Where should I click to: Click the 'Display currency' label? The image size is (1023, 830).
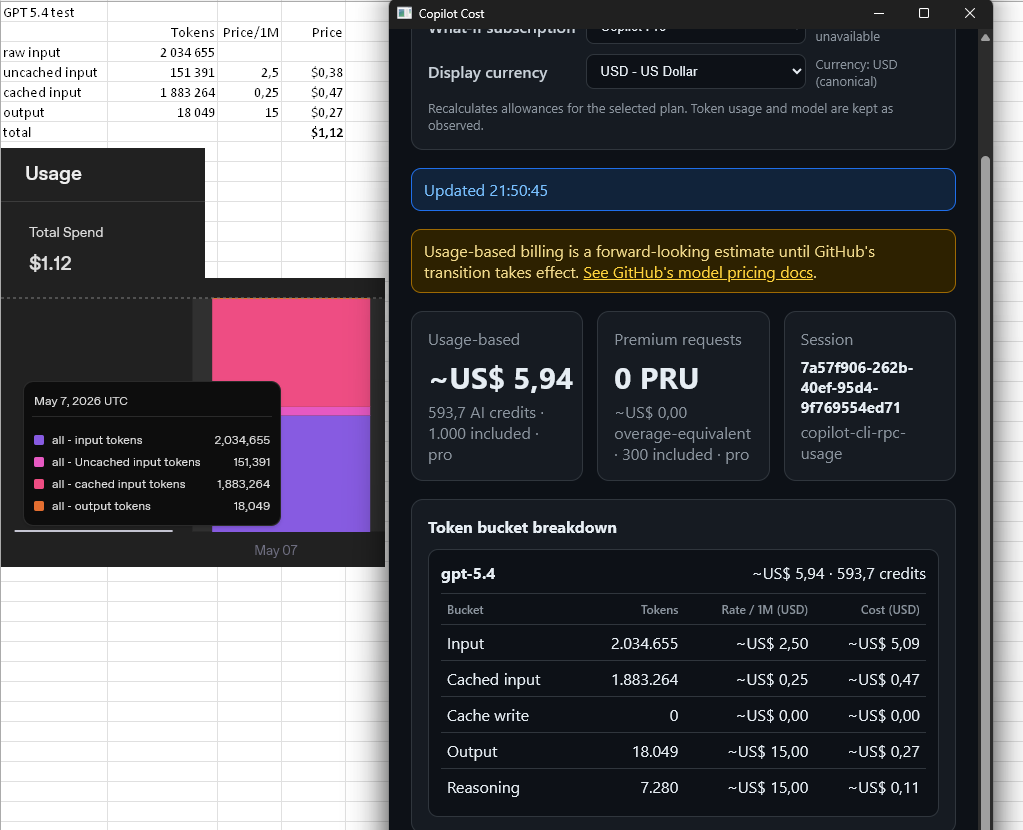coord(487,72)
